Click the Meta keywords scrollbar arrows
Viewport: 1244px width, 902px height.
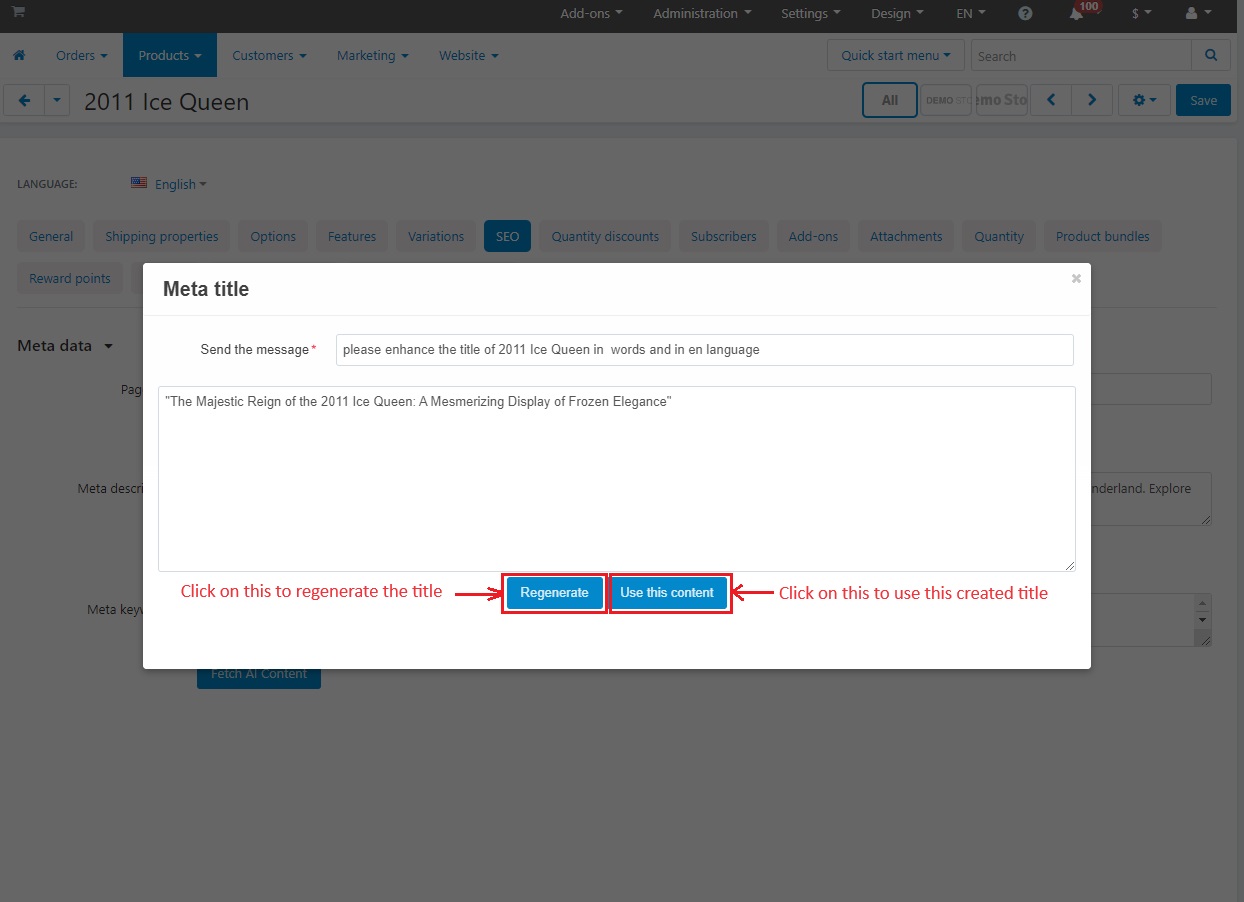1203,612
